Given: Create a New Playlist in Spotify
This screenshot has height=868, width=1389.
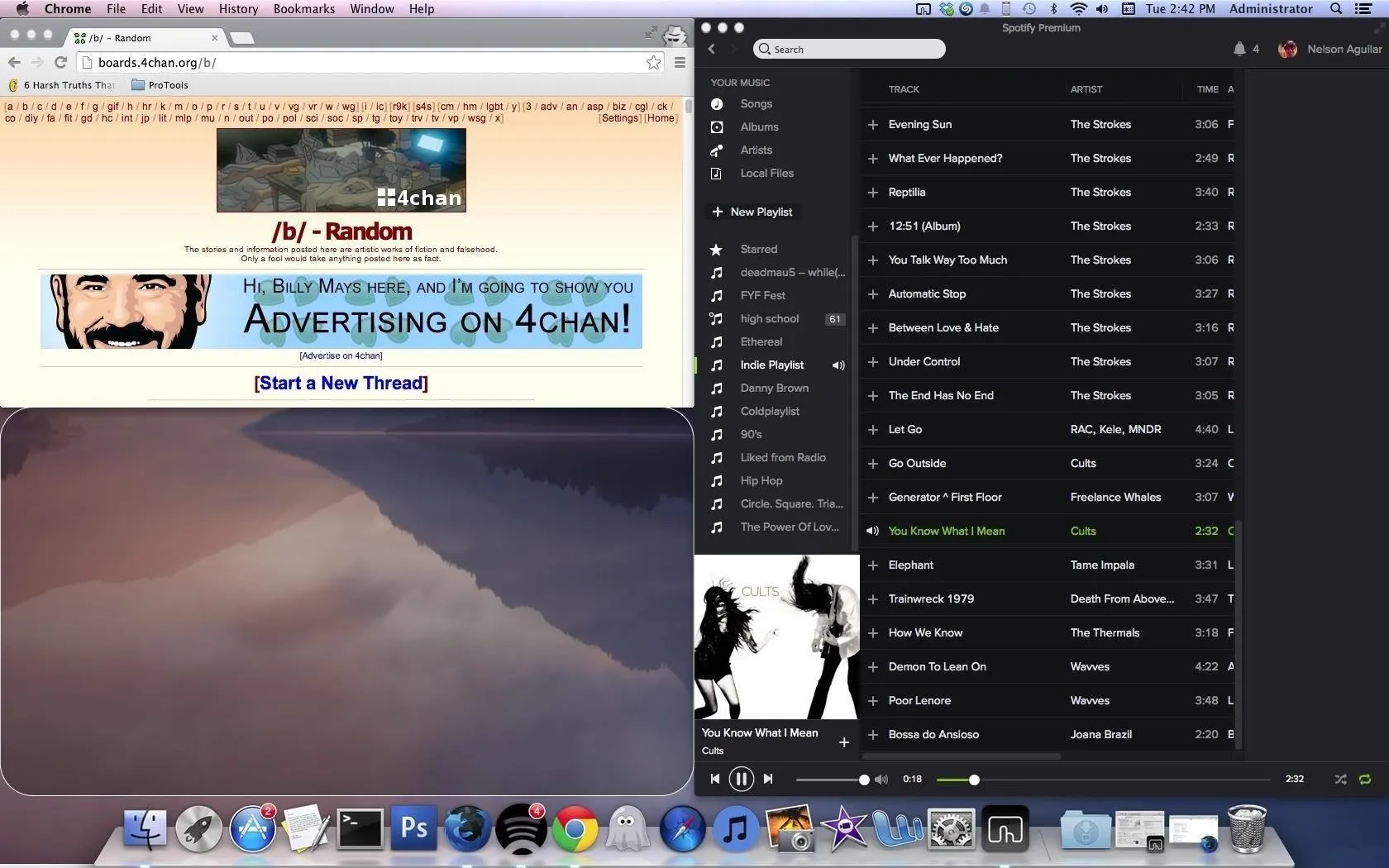Looking at the screenshot, I should tap(752, 212).
